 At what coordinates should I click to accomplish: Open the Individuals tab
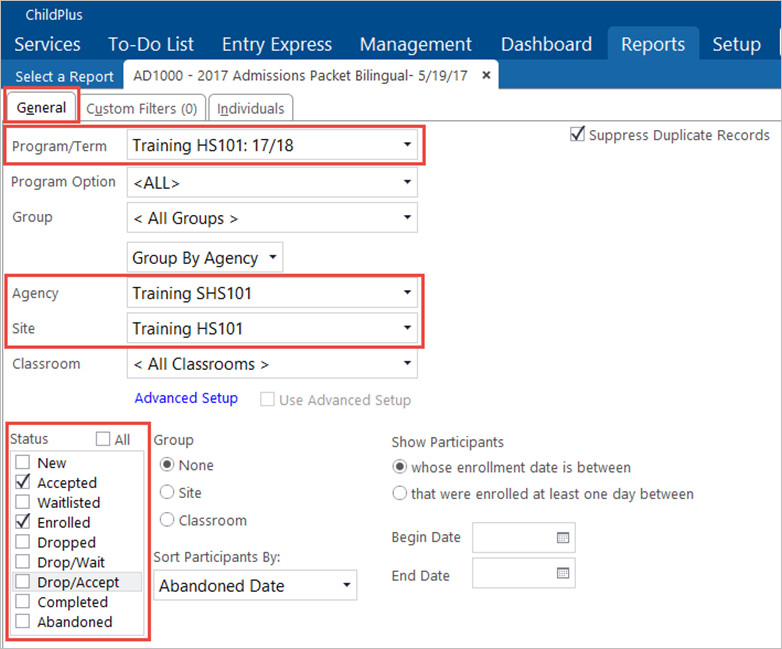[251, 109]
